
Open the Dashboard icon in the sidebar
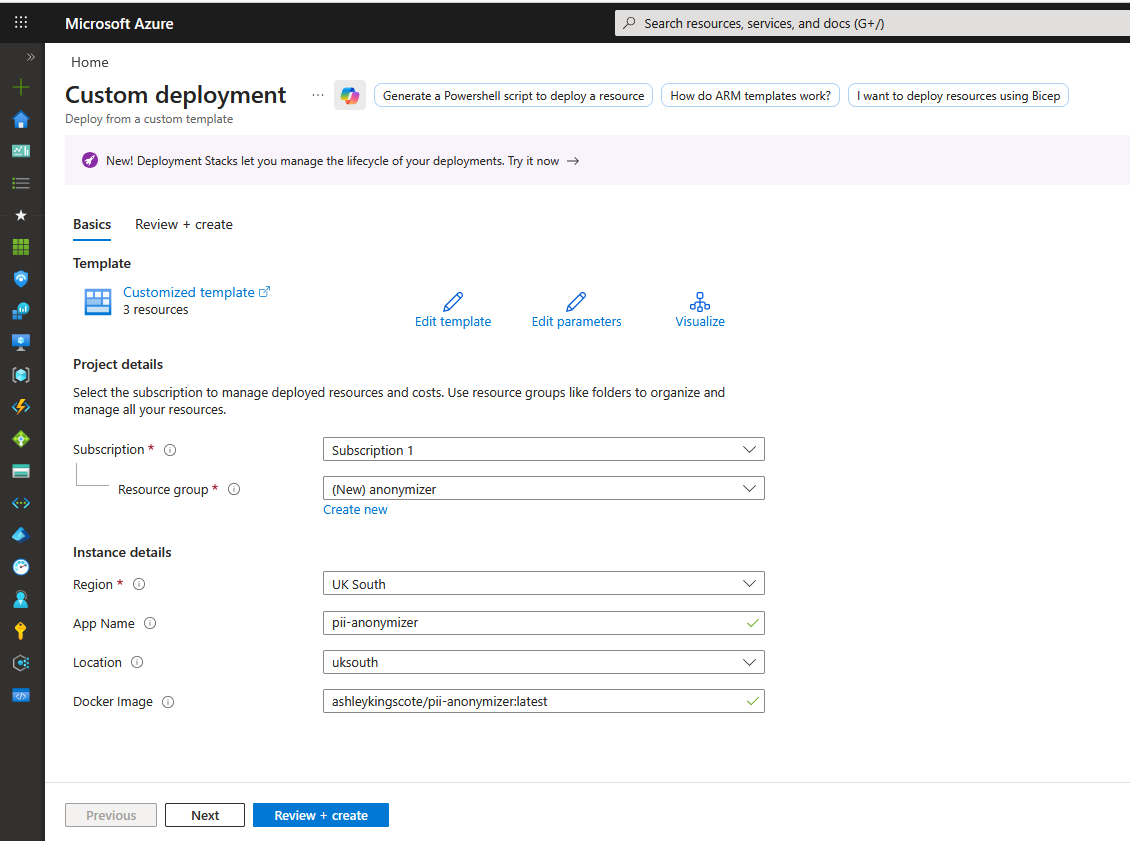[x=21, y=151]
